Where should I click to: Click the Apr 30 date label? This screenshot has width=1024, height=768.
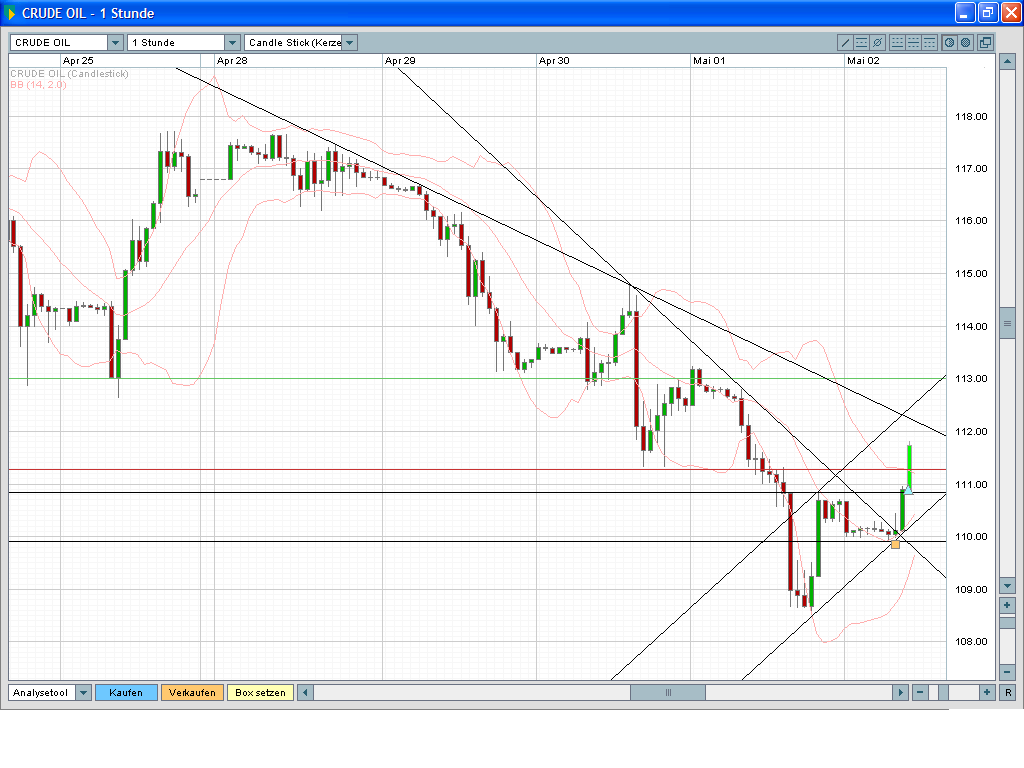click(554, 61)
